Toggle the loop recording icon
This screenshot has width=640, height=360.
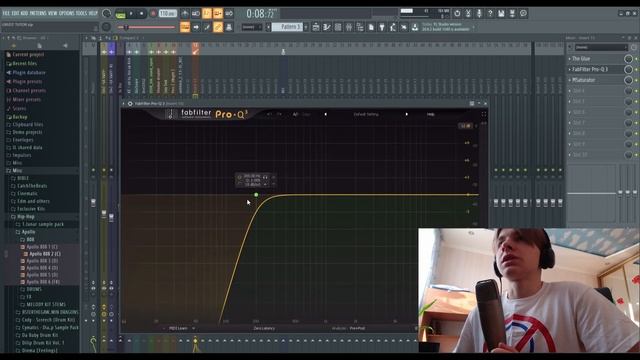[x=229, y=13]
